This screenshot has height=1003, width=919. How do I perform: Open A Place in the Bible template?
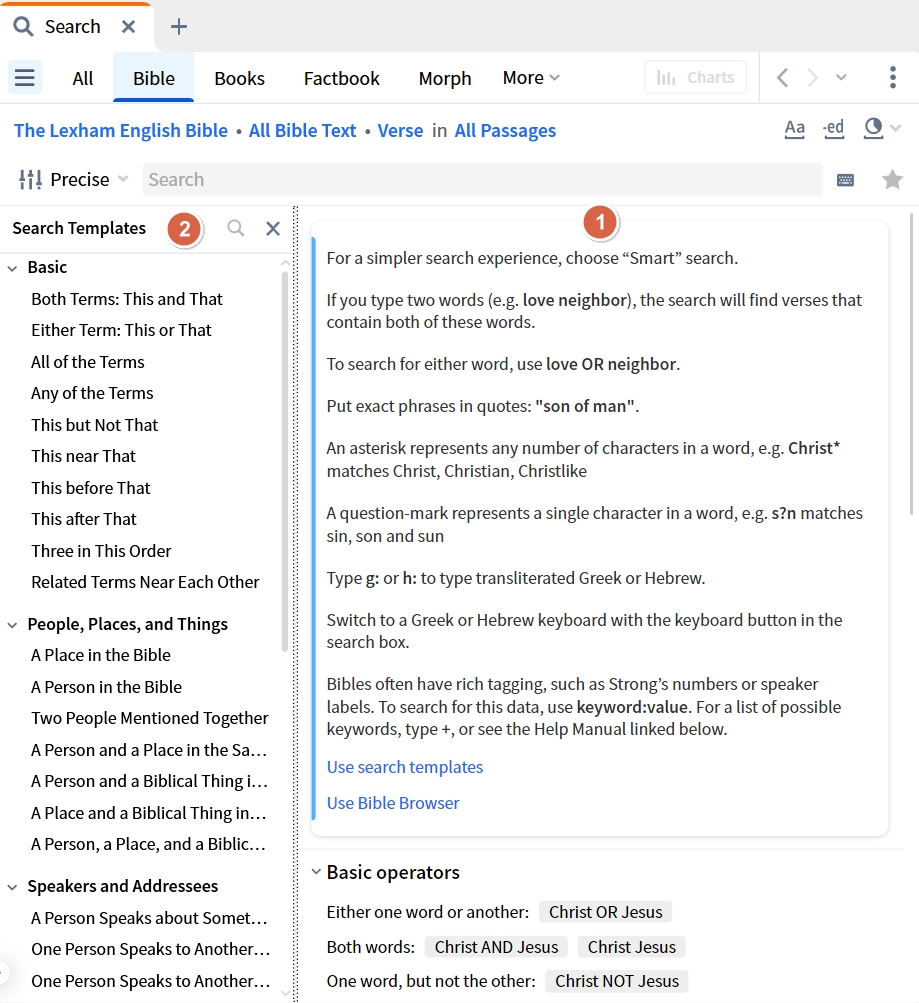tap(101, 655)
